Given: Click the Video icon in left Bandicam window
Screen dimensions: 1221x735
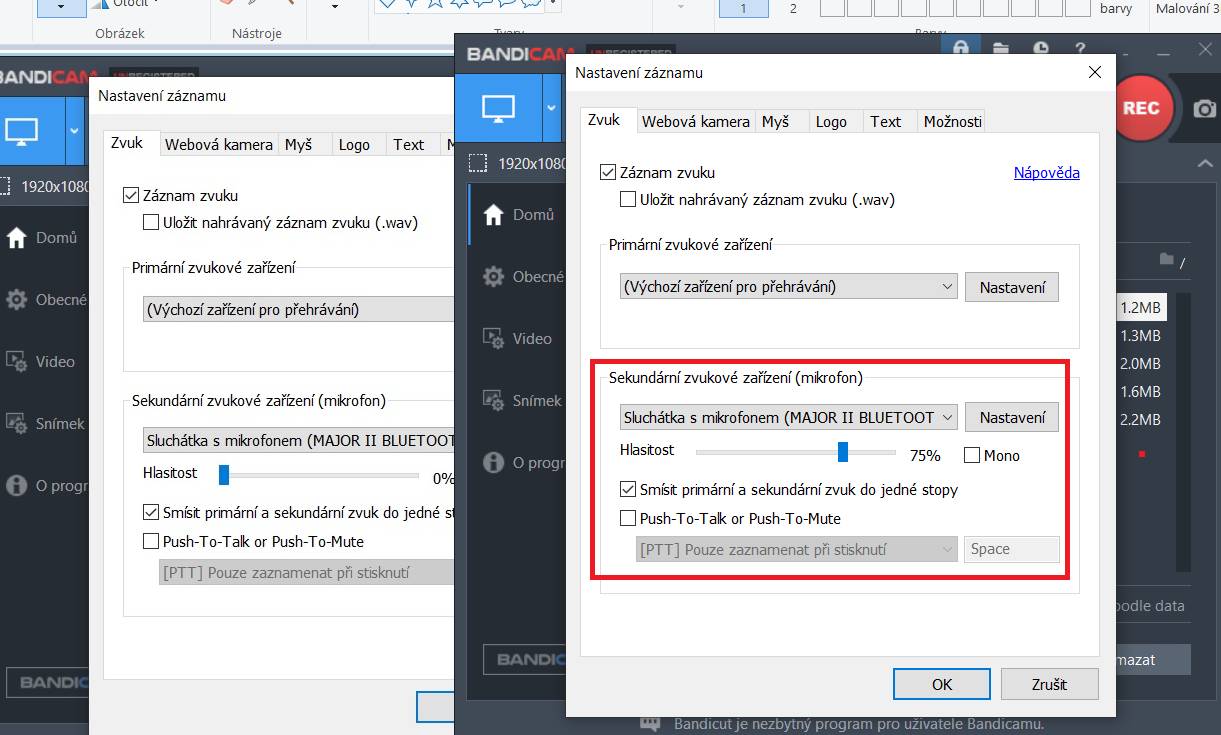Looking at the screenshot, I should point(16,361).
